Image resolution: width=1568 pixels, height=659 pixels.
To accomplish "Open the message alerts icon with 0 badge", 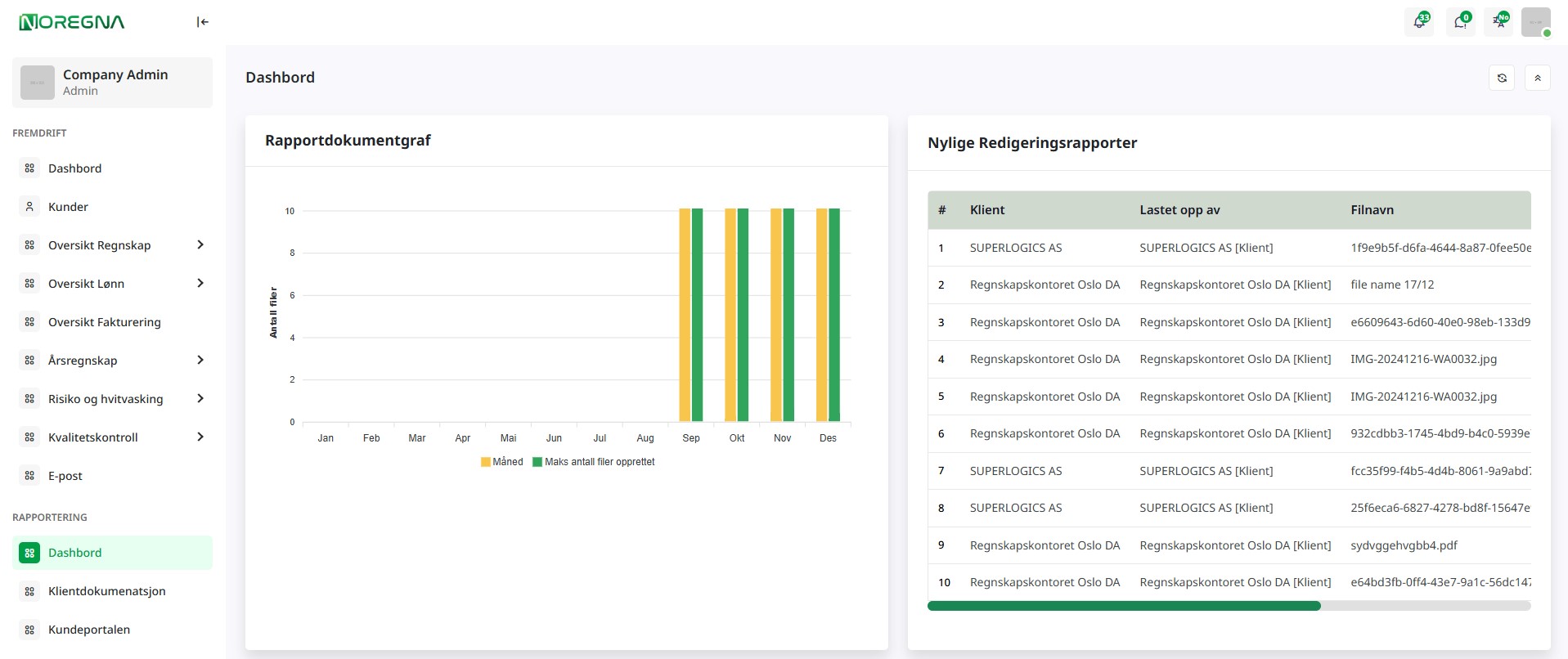I will coord(1460,22).
